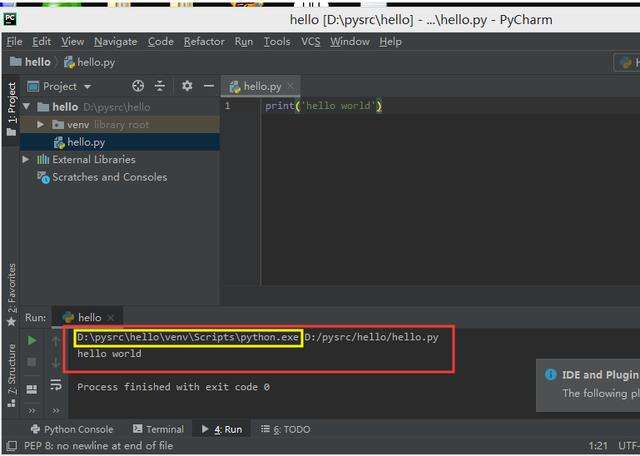Click hello.py in breadcrumb navigation bar
640x456 pixels.
pyautogui.click(x=89, y=62)
